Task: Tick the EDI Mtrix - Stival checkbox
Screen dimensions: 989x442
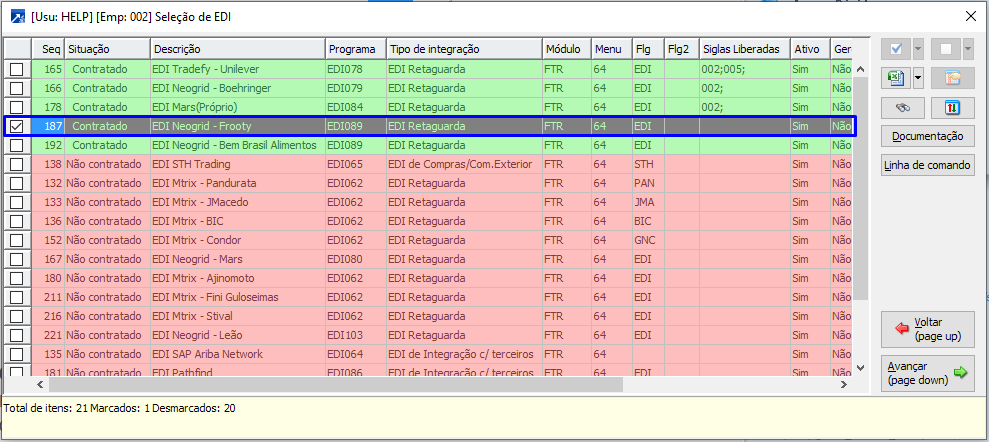Action: click(17, 316)
